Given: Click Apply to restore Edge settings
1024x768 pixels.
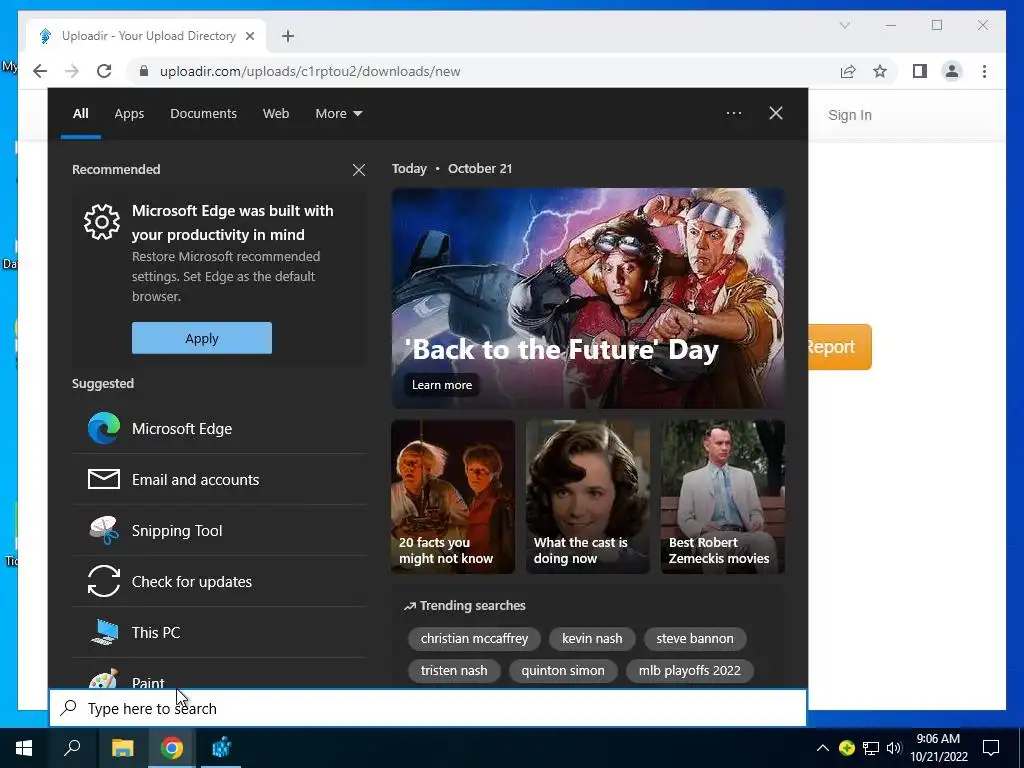Looking at the screenshot, I should tap(202, 338).
